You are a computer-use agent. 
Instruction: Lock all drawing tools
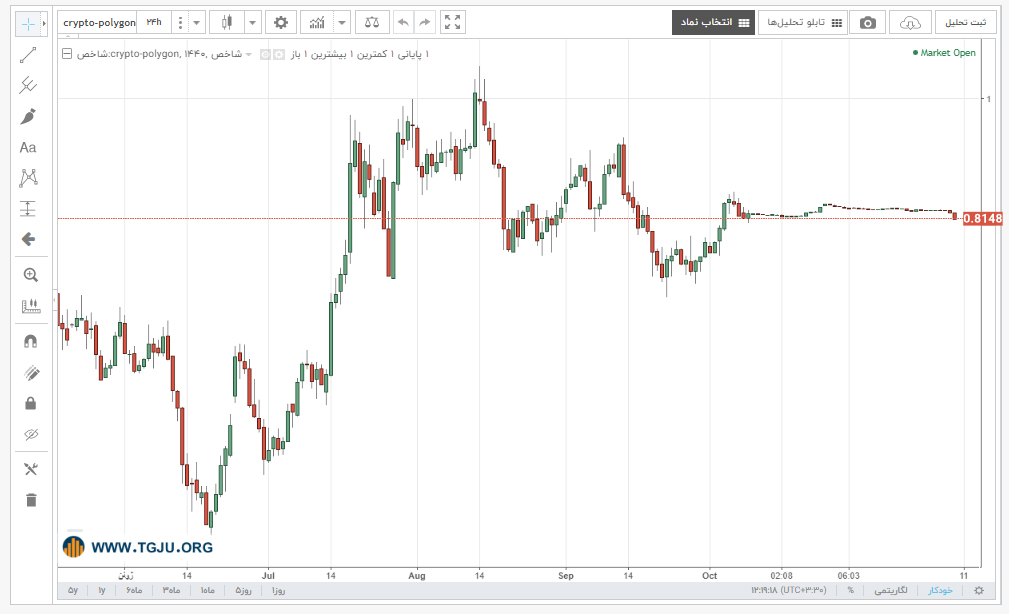30,404
